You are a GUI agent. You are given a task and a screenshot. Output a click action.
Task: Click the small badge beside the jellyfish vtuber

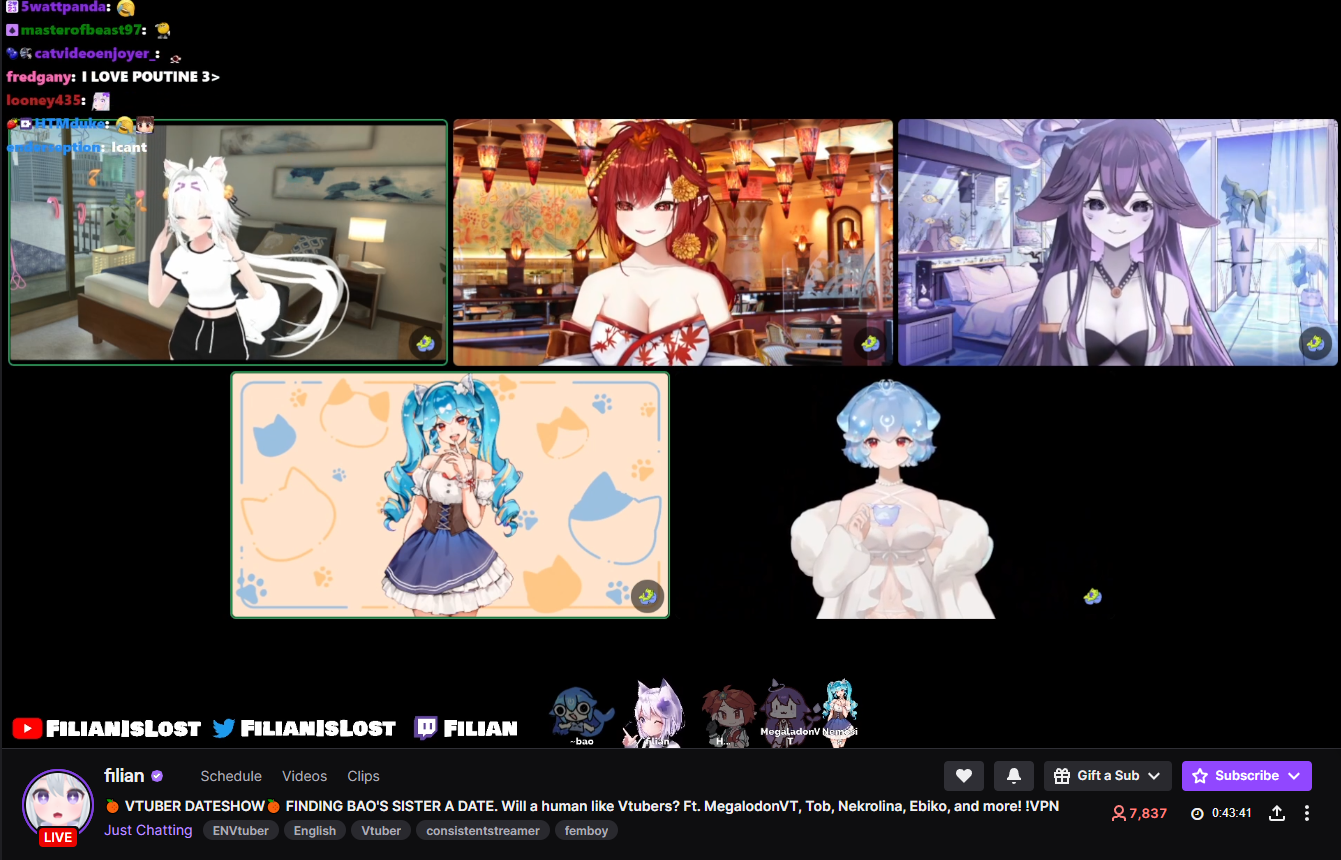pyautogui.click(x=1093, y=596)
